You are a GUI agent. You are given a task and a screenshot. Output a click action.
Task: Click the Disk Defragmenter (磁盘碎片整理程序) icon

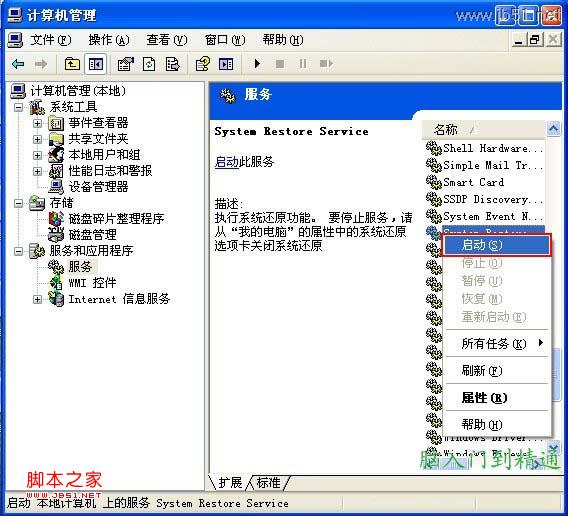pos(56,219)
